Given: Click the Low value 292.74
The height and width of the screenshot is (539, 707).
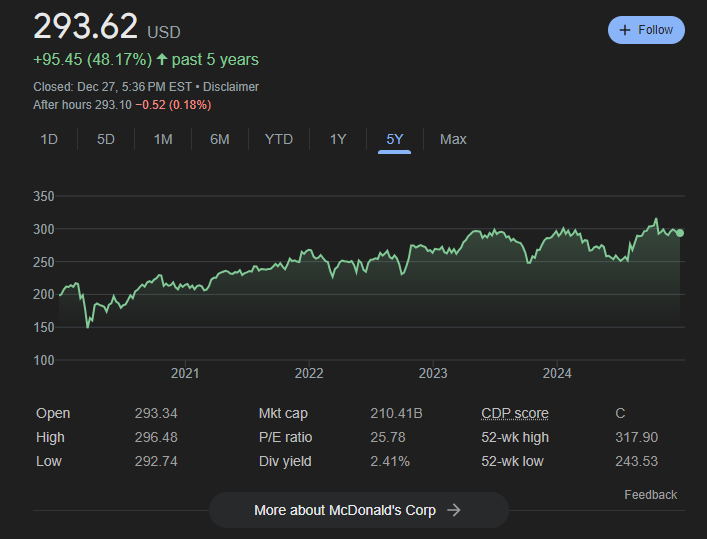Looking at the screenshot, I should pos(156,461).
